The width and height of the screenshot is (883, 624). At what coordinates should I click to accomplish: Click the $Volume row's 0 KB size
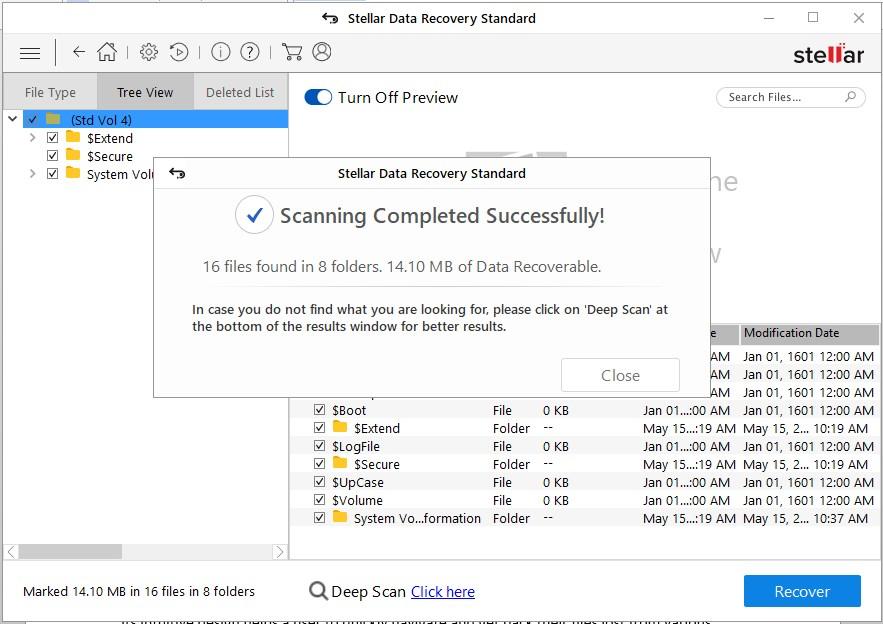pyautogui.click(x=556, y=501)
